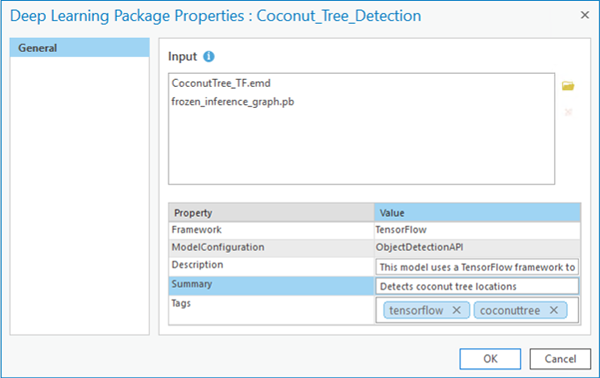The width and height of the screenshot is (600, 378).
Task: Select frozen_inference_graph.pb file entry
Action: (x=233, y=102)
